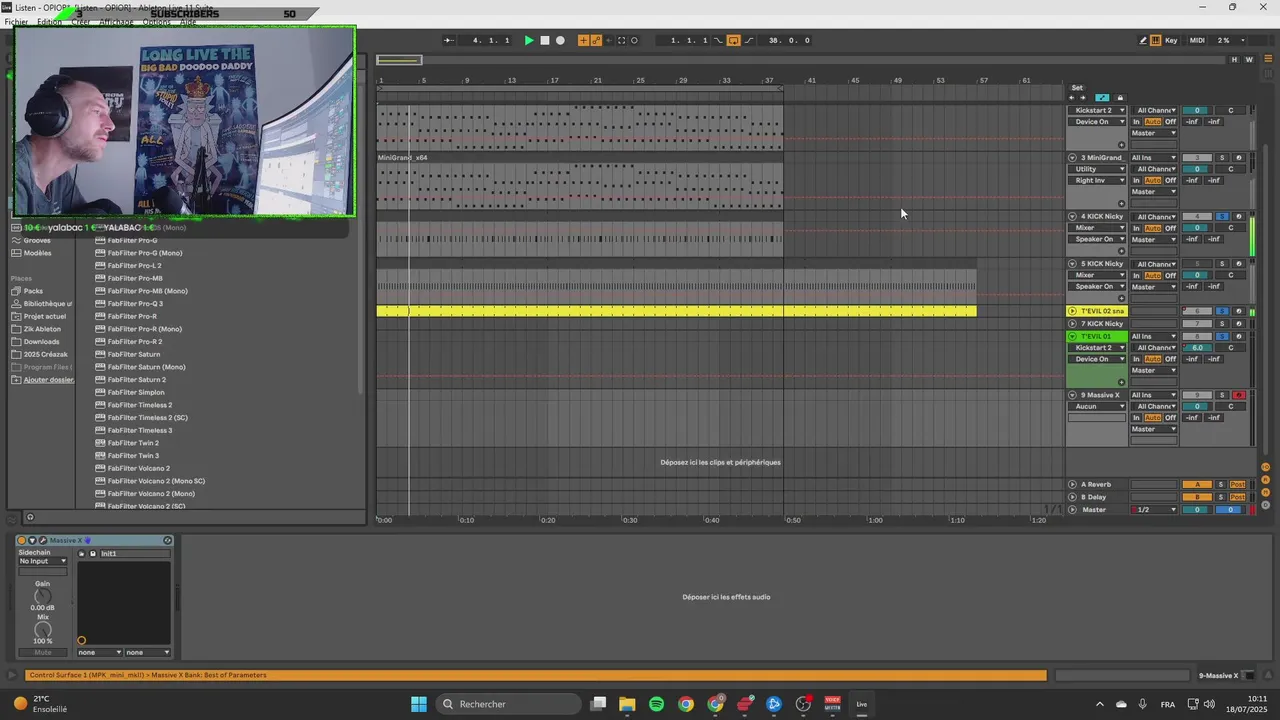Image resolution: width=1280 pixels, height=720 pixels.
Task: Click the Stop button in transport
Action: click(545, 40)
